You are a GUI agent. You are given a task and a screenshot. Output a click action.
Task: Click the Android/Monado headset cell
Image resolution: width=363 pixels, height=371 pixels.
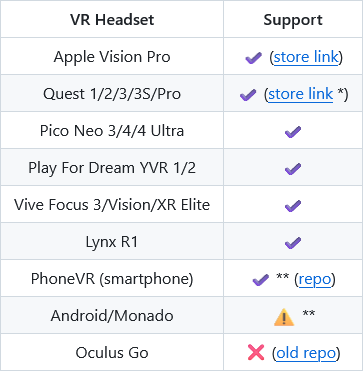[112, 316]
